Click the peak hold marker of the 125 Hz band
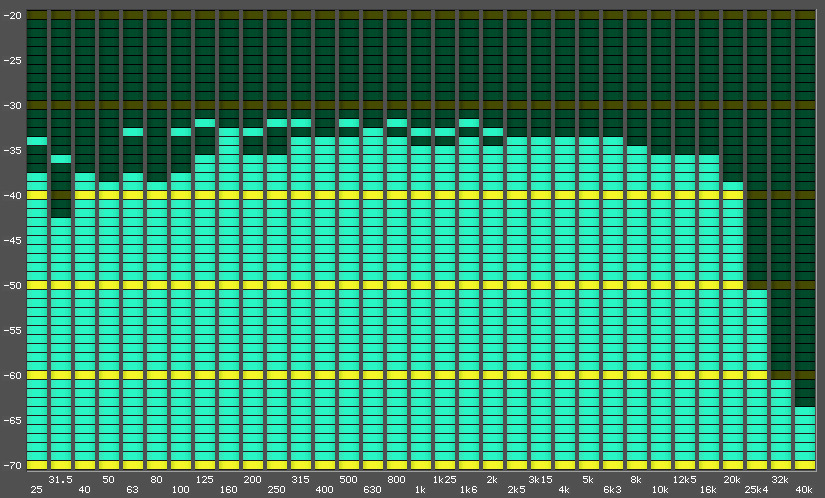The height and width of the screenshot is (498, 825). coord(205,123)
